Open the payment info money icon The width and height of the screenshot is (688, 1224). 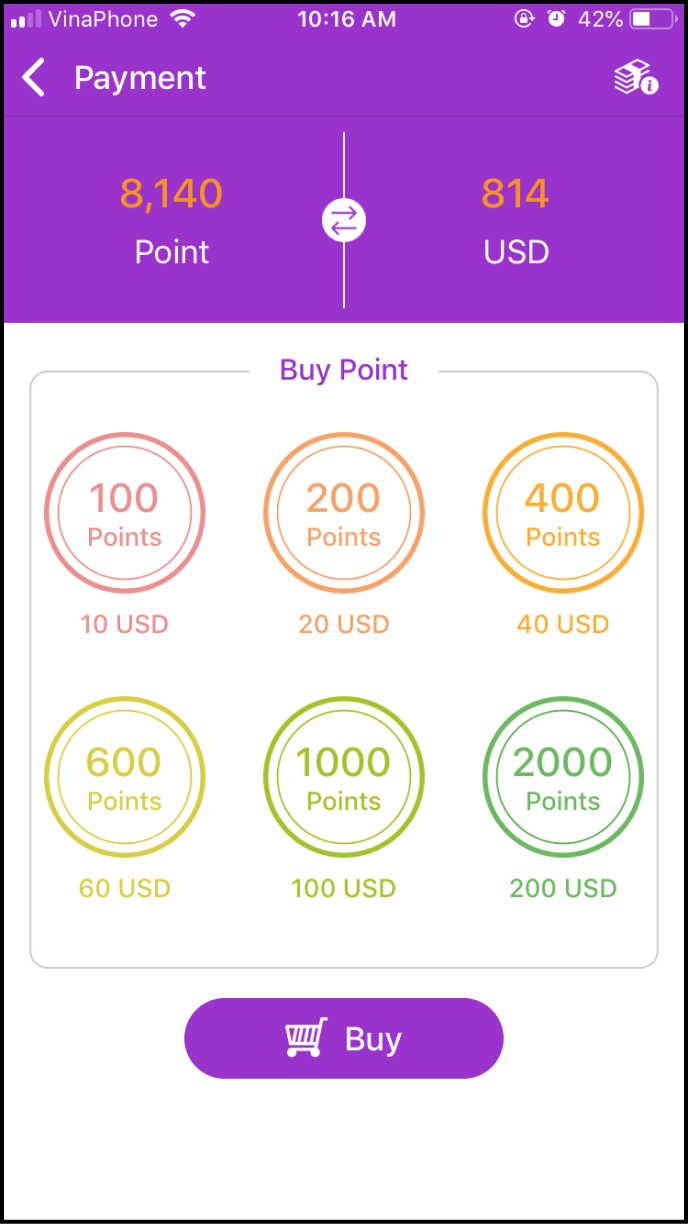[x=635, y=78]
